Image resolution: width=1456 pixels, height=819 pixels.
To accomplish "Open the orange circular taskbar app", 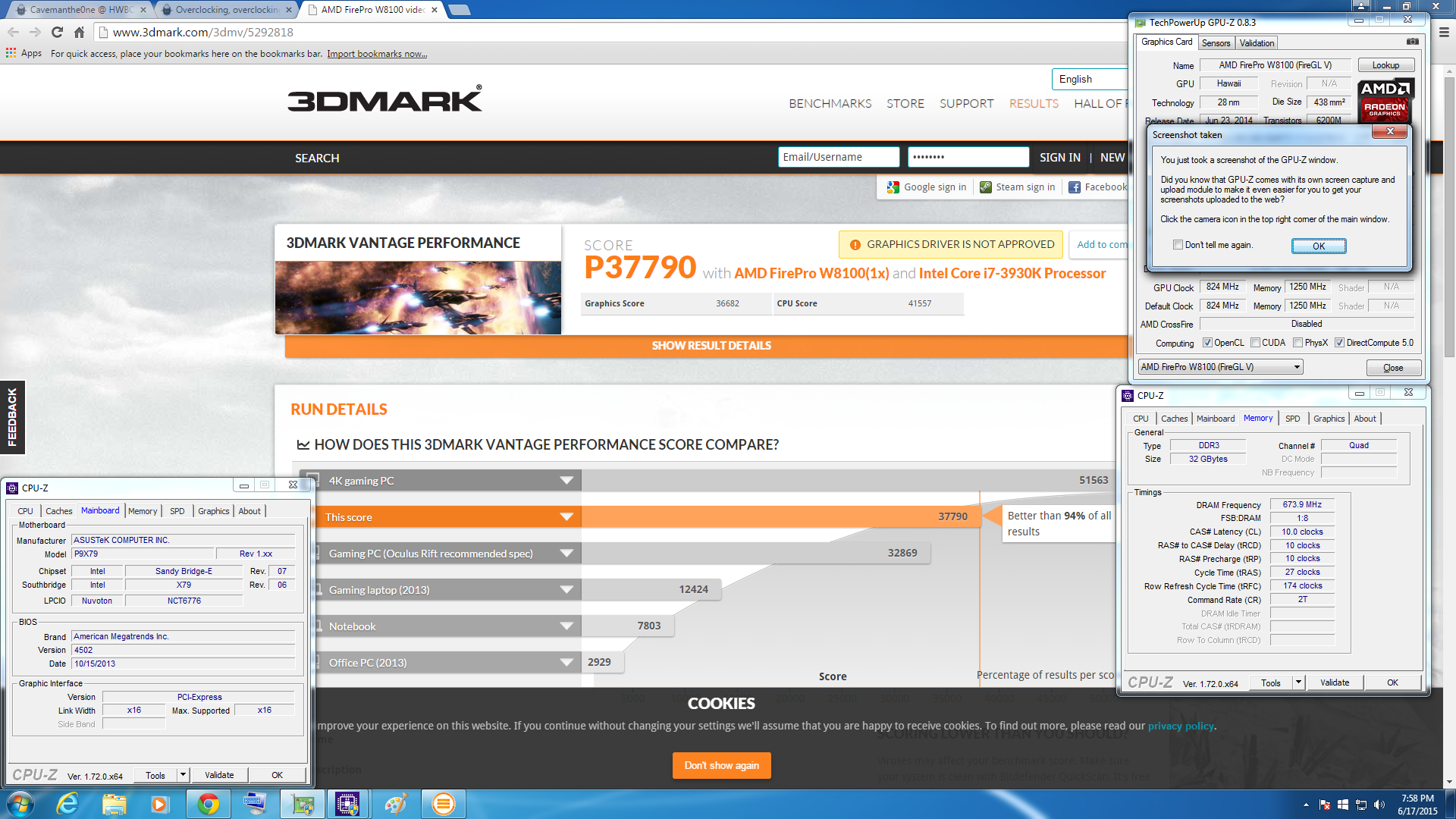I will point(444,804).
